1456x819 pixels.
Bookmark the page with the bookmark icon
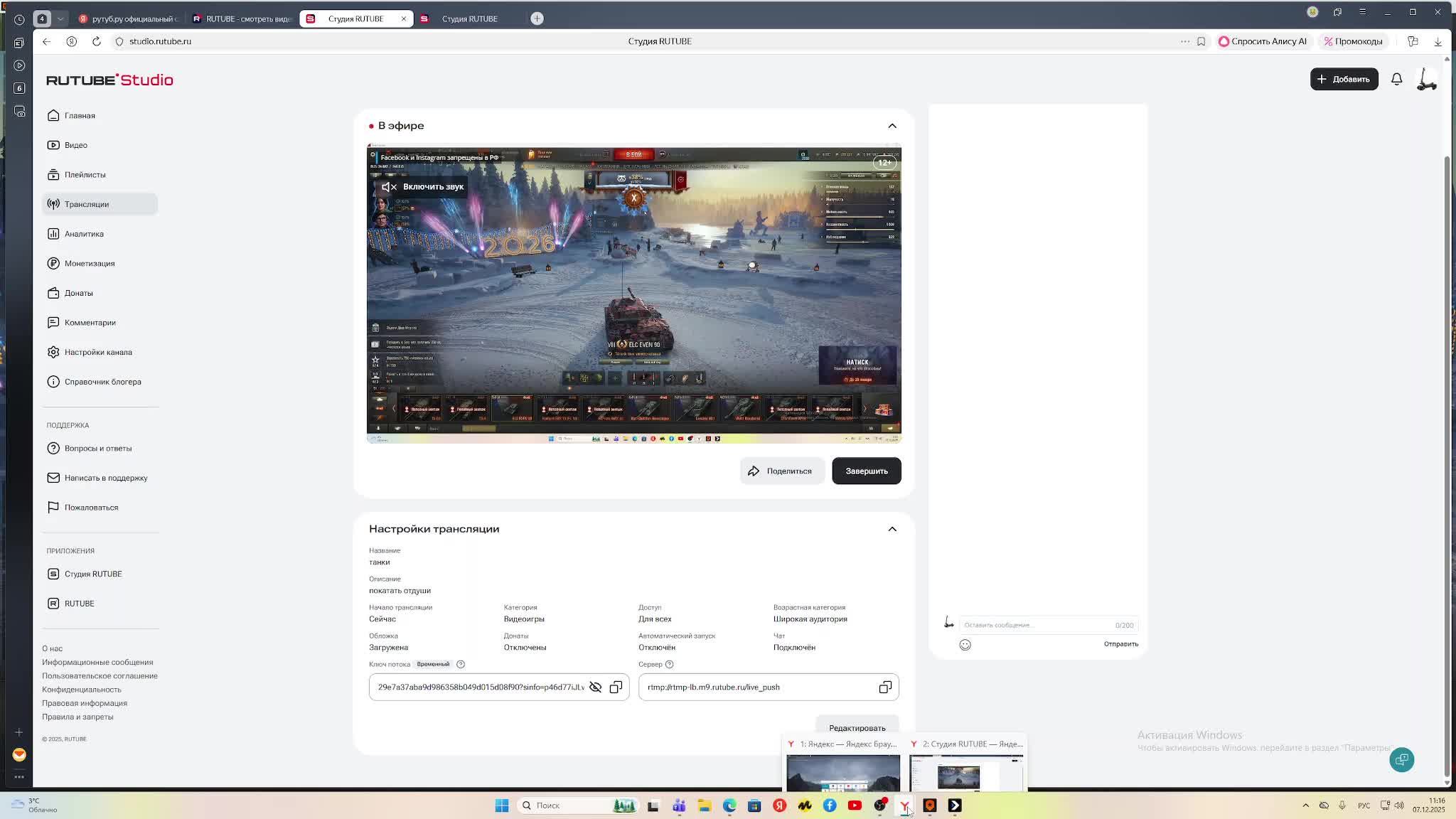(x=1201, y=41)
